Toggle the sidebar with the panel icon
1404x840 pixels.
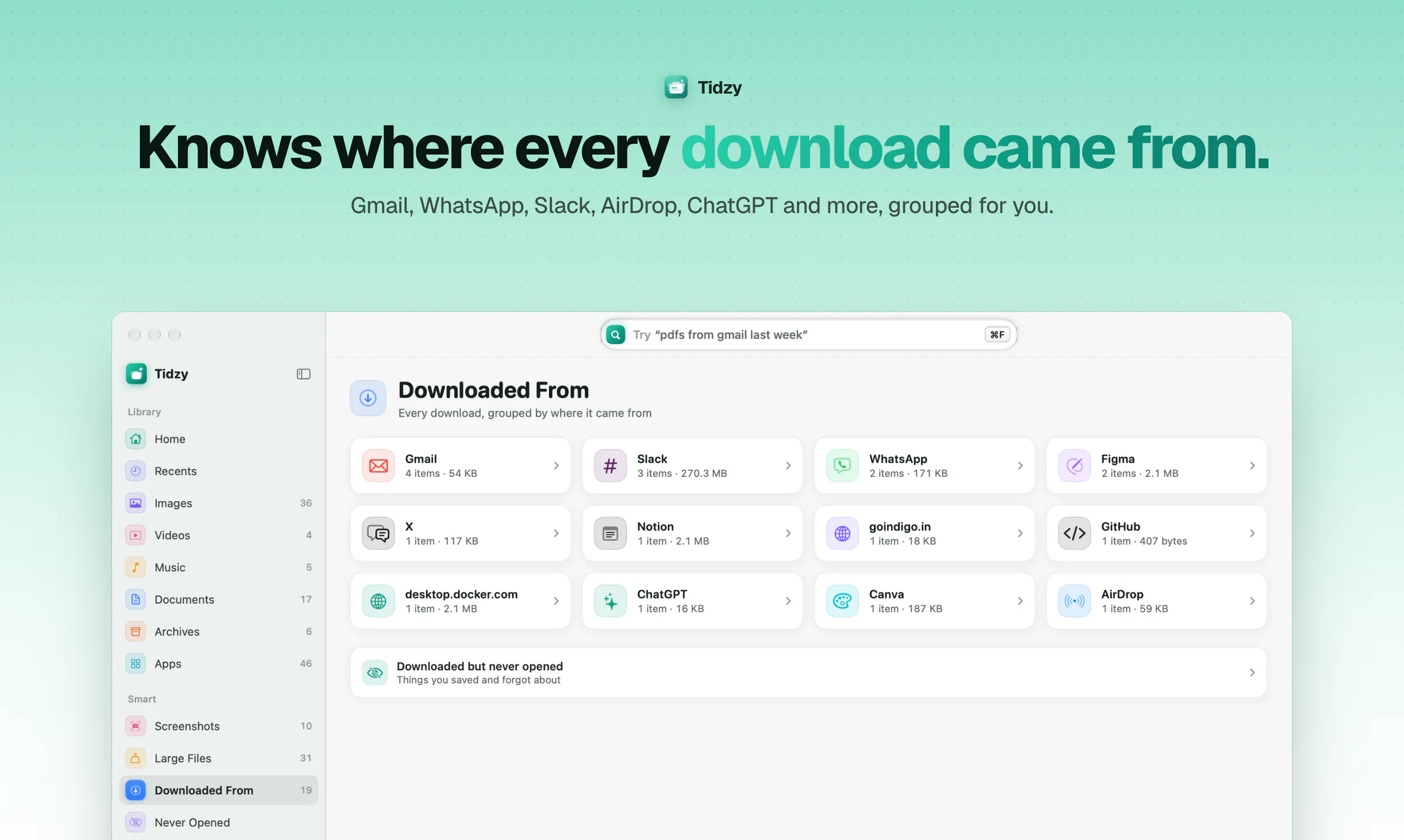click(303, 374)
